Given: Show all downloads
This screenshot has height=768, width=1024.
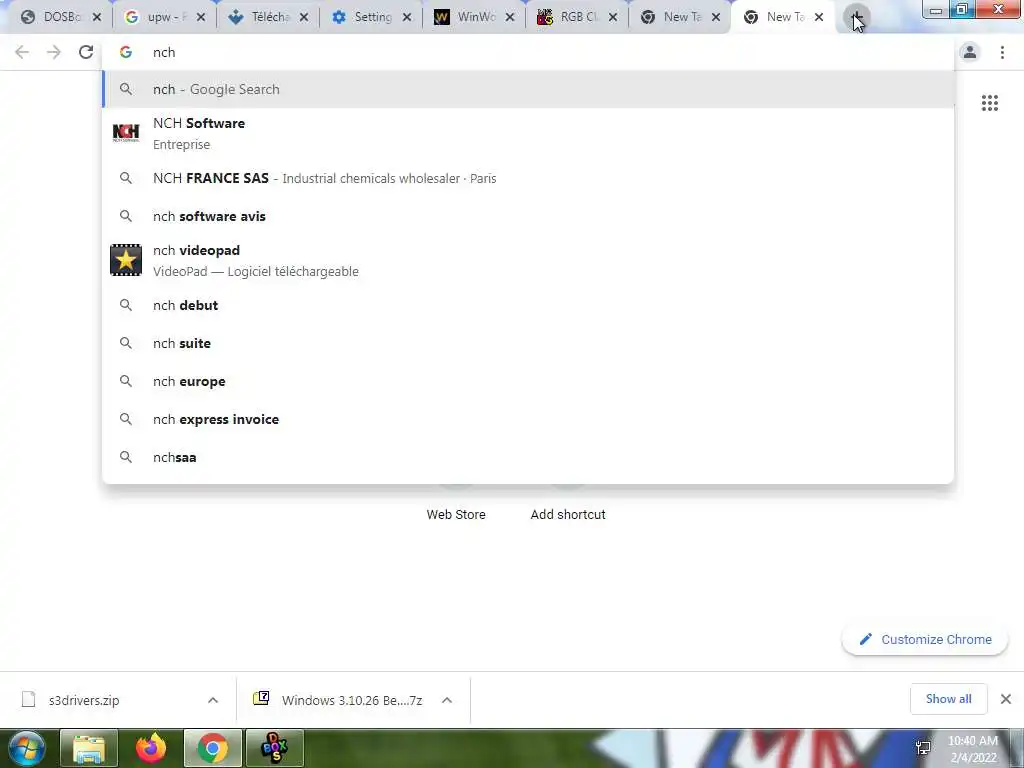Looking at the screenshot, I should tap(948, 699).
